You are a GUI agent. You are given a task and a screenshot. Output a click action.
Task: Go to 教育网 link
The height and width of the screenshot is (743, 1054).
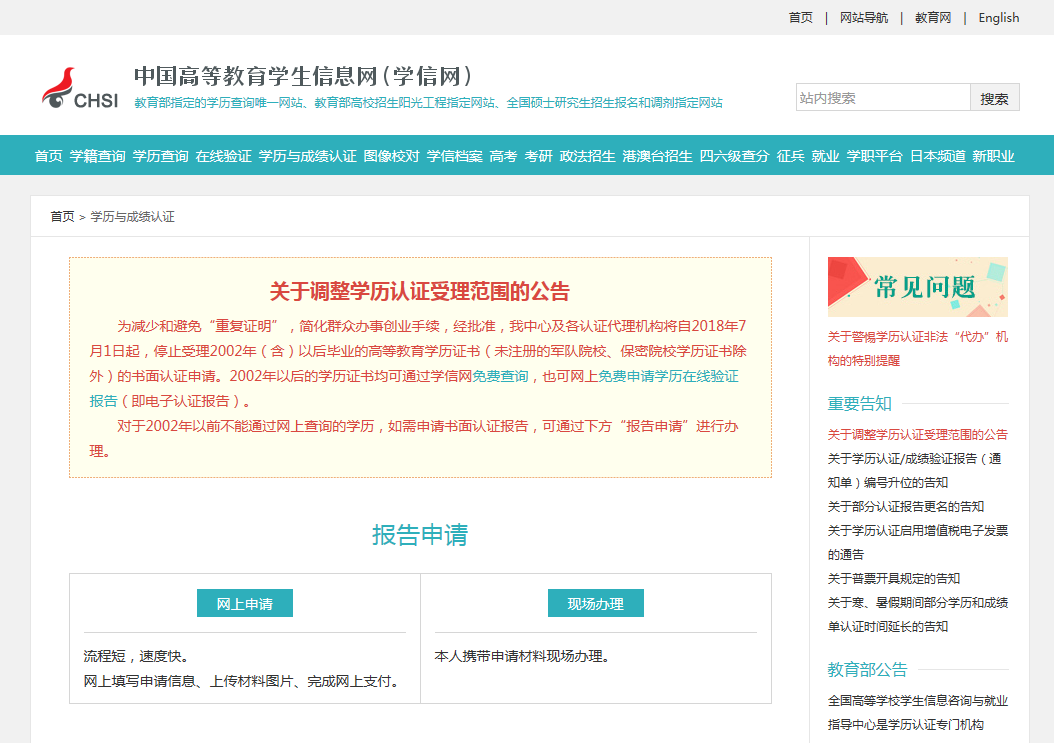933,17
